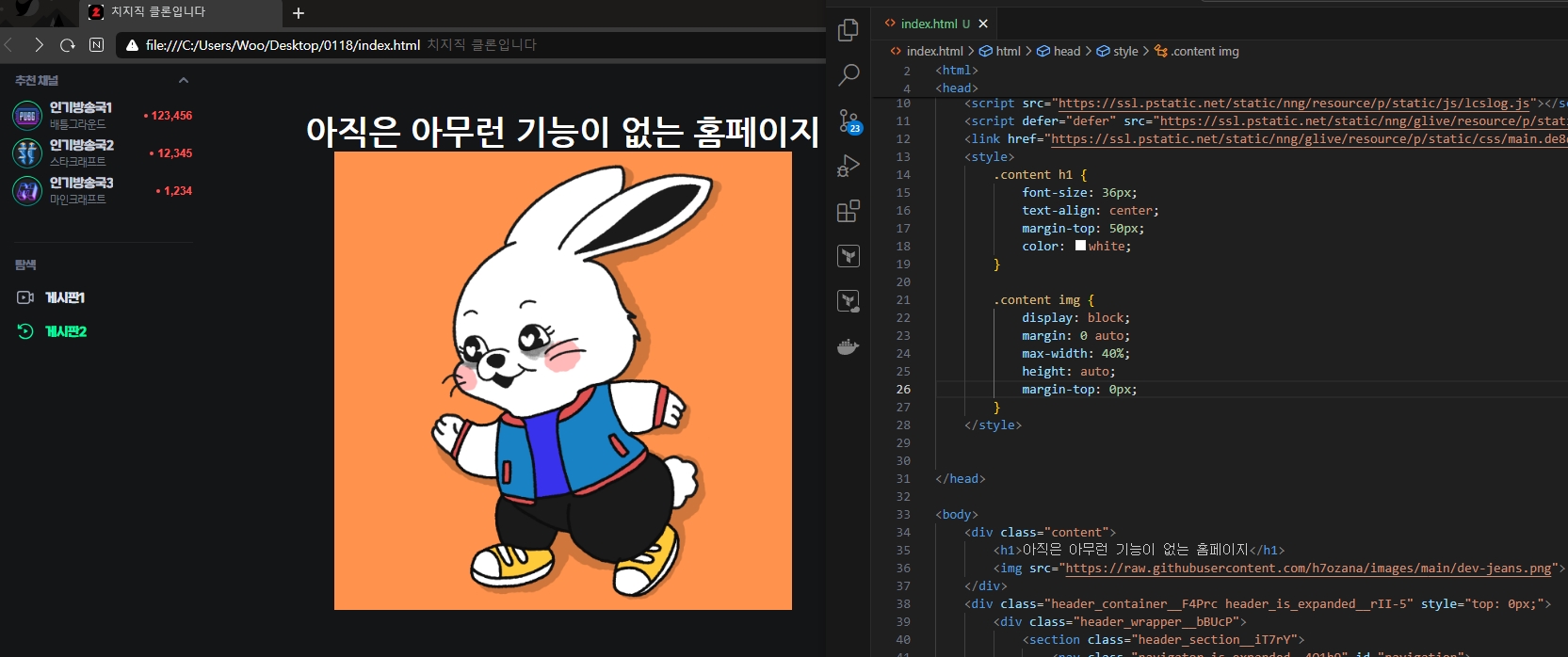Viewport: 1568px width, 657px height.
Task: Open the 인기방송국3 channel name
Action: [x=82, y=183]
